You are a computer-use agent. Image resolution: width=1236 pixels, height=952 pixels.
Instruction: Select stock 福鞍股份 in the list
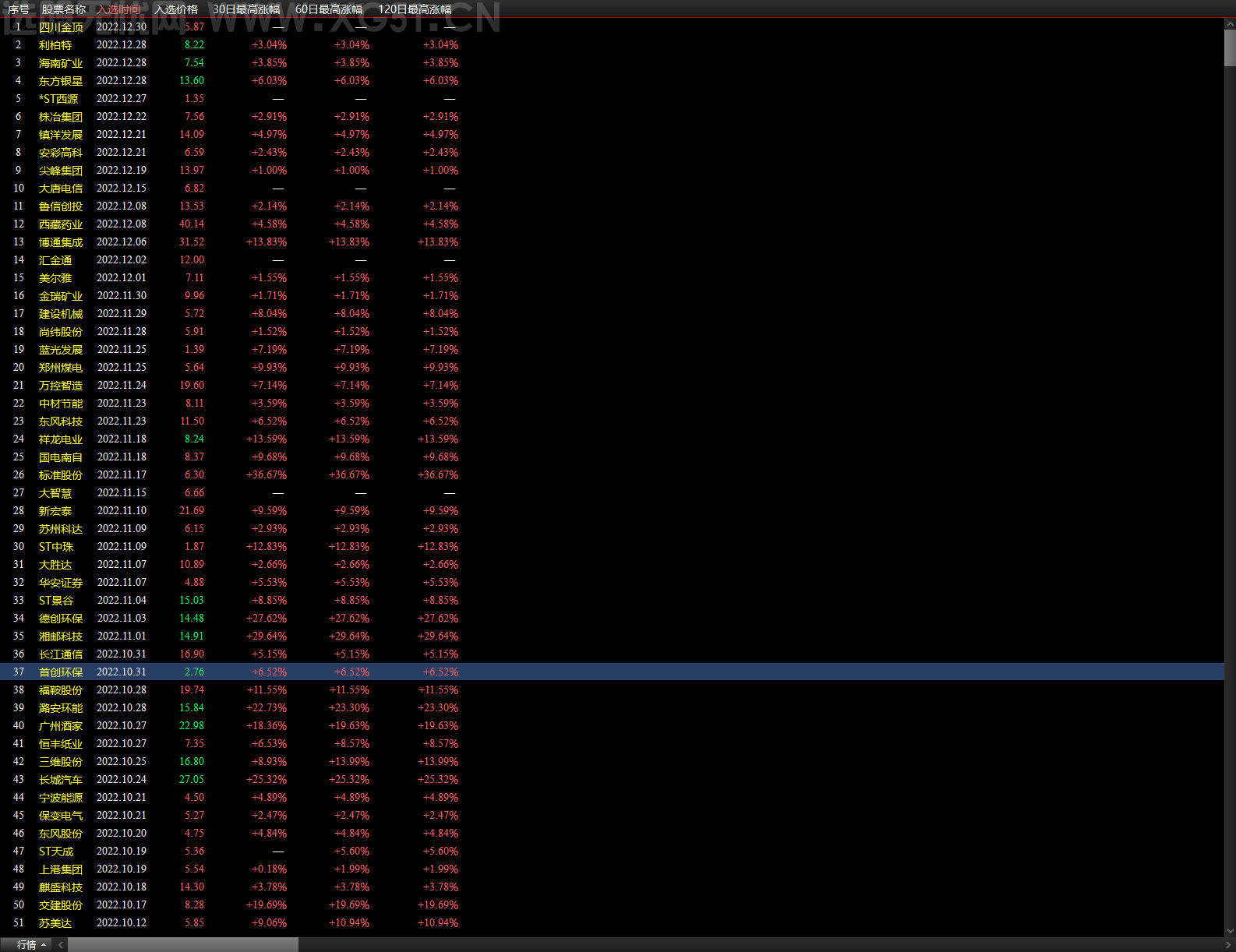click(x=61, y=690)
